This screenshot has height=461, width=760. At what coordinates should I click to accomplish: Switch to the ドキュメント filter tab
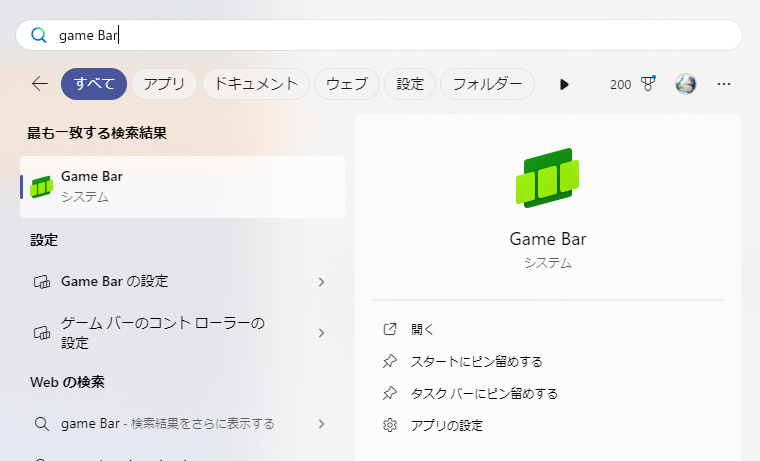tap(256, 84)
